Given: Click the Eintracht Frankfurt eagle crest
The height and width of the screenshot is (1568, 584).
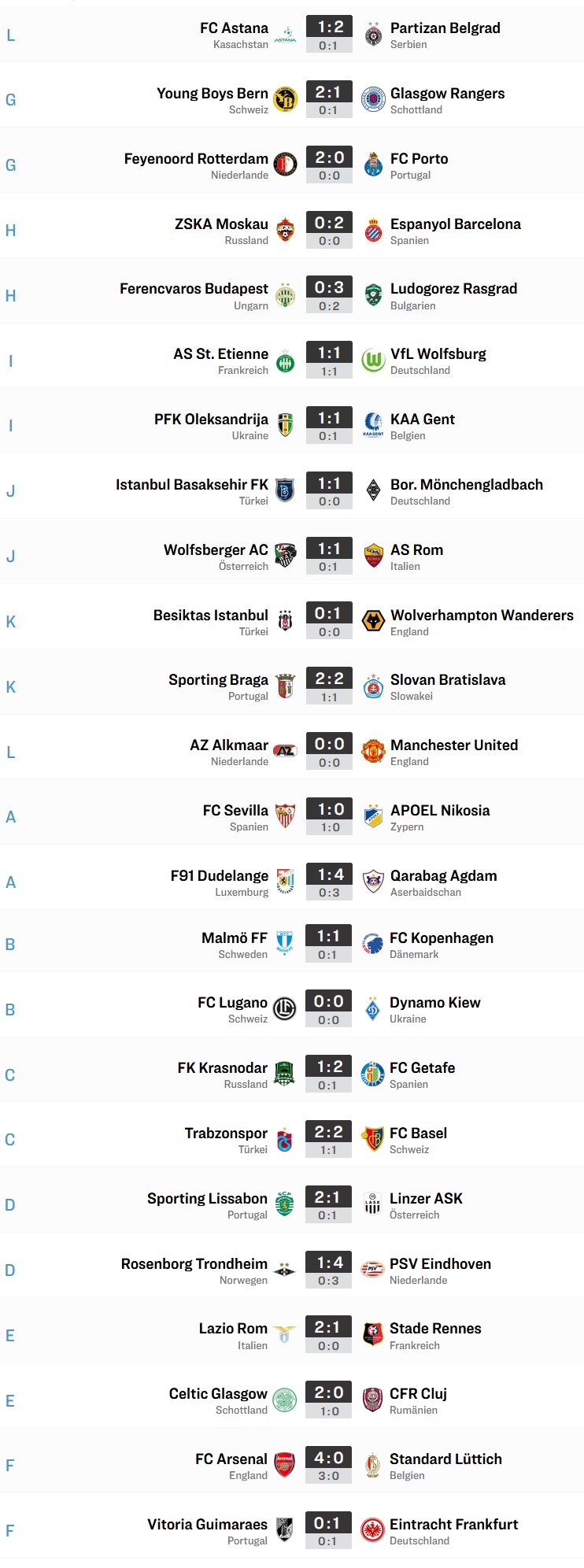Looking at the screenshot, I should point(372,1530).
